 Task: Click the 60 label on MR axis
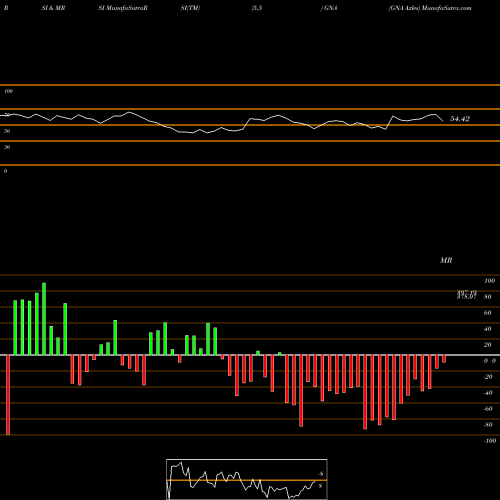click(487, 313)
